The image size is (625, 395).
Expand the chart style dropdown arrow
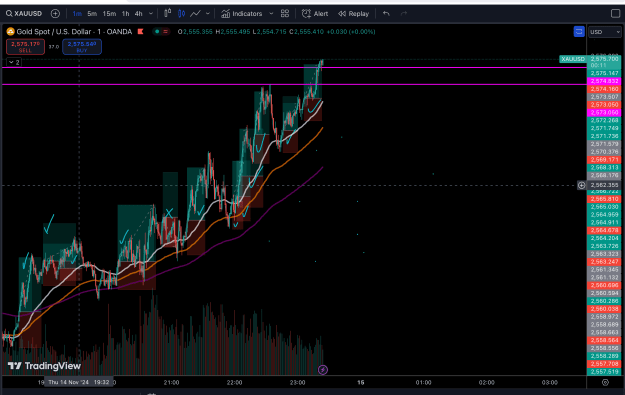coord(208,14)
